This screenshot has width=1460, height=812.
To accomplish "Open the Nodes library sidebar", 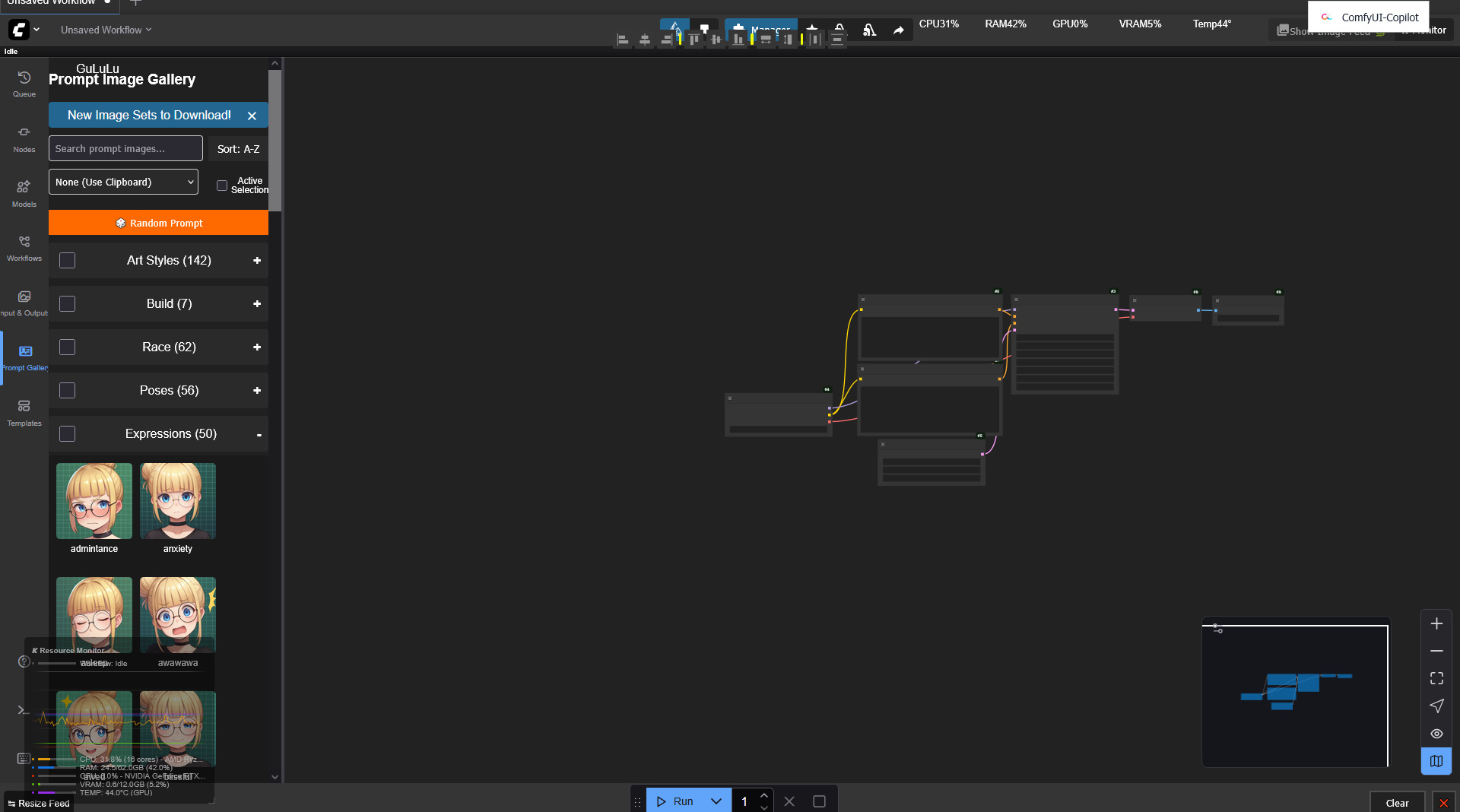I will tap(24, 139).
